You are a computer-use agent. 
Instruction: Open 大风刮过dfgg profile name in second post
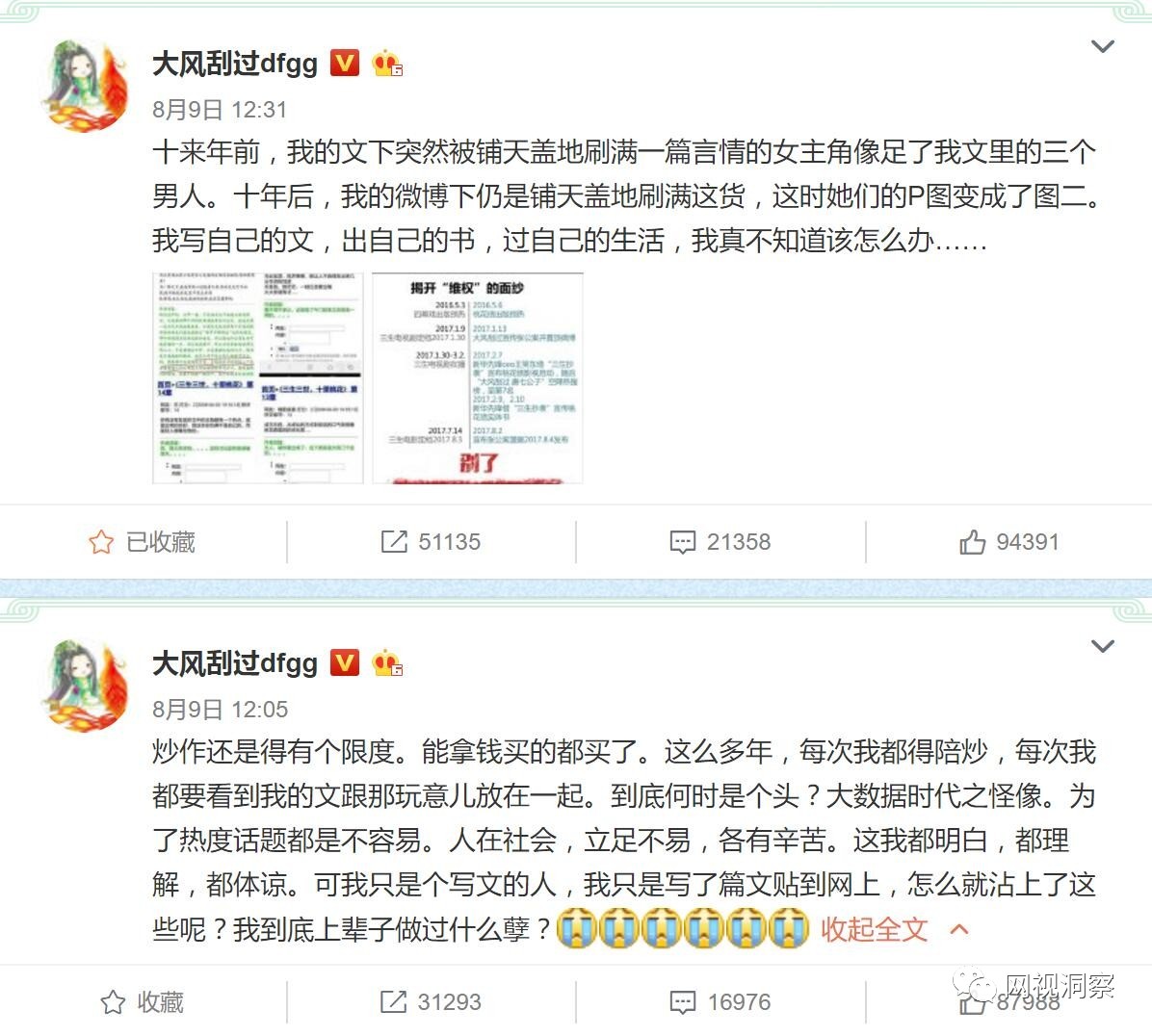point(235,663)
